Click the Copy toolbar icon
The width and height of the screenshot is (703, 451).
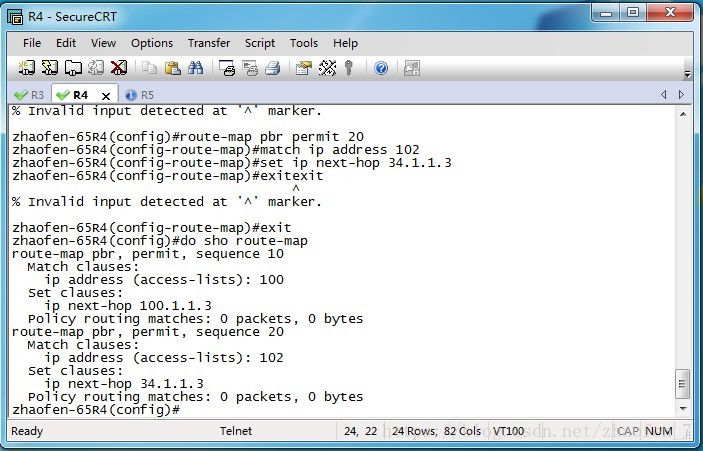[x=149, y=68]
